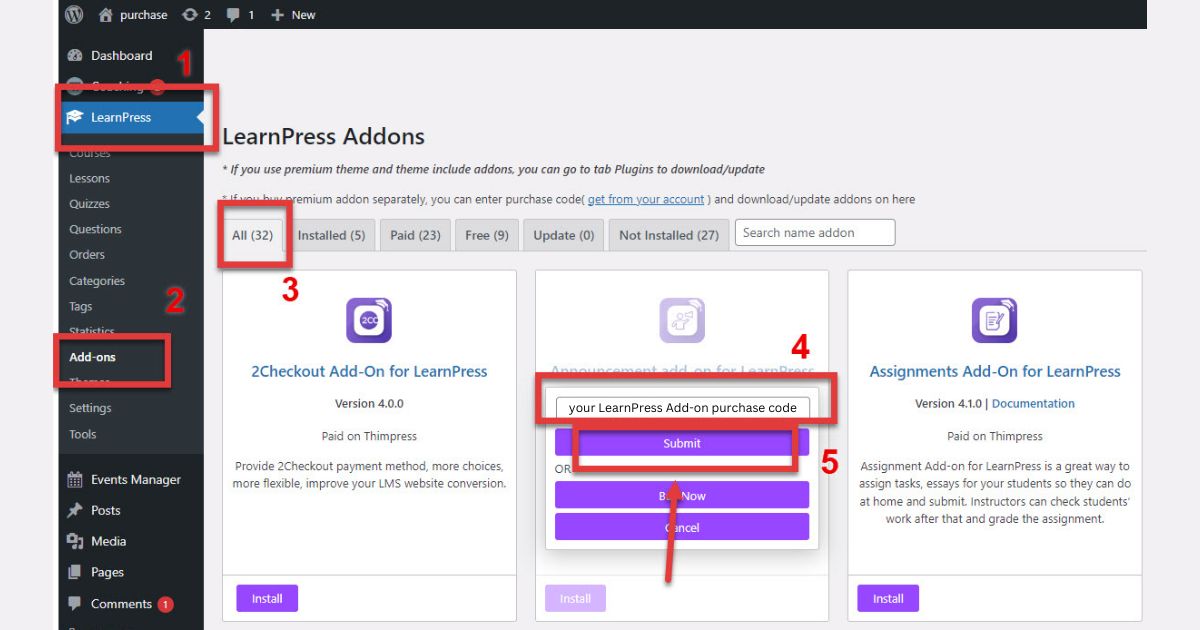Go to Tags submenu
1200x630 pixels.
tap(81, 307)
